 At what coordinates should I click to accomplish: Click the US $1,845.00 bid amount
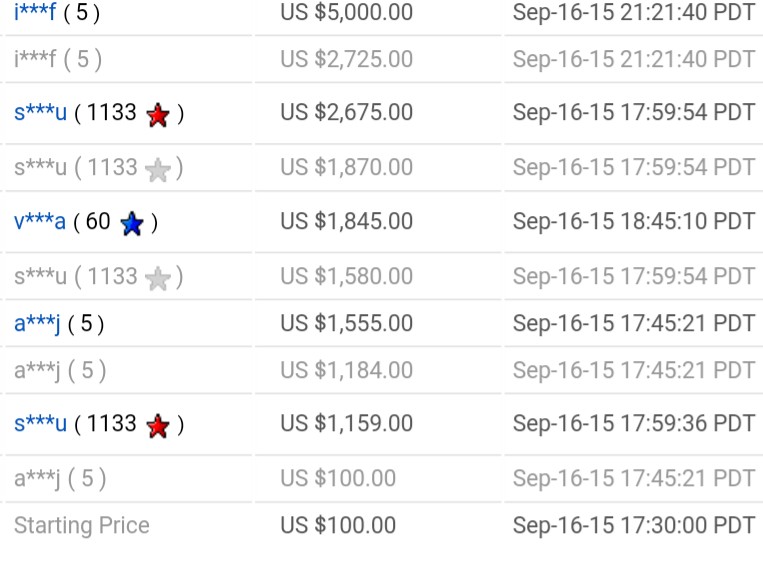pos(346,222)
